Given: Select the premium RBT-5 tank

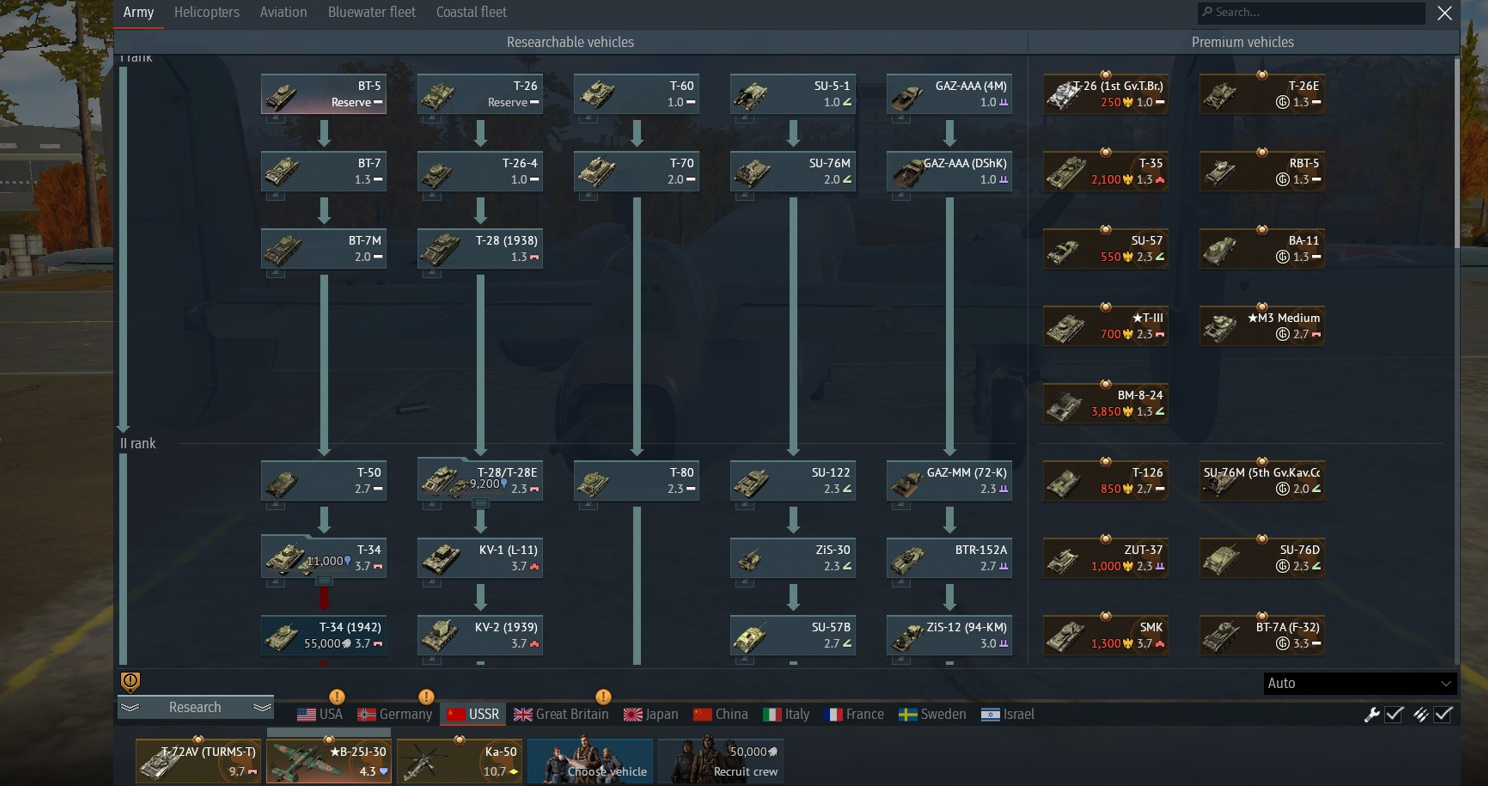Looking at the screenshot, I should click(1262, 171).
